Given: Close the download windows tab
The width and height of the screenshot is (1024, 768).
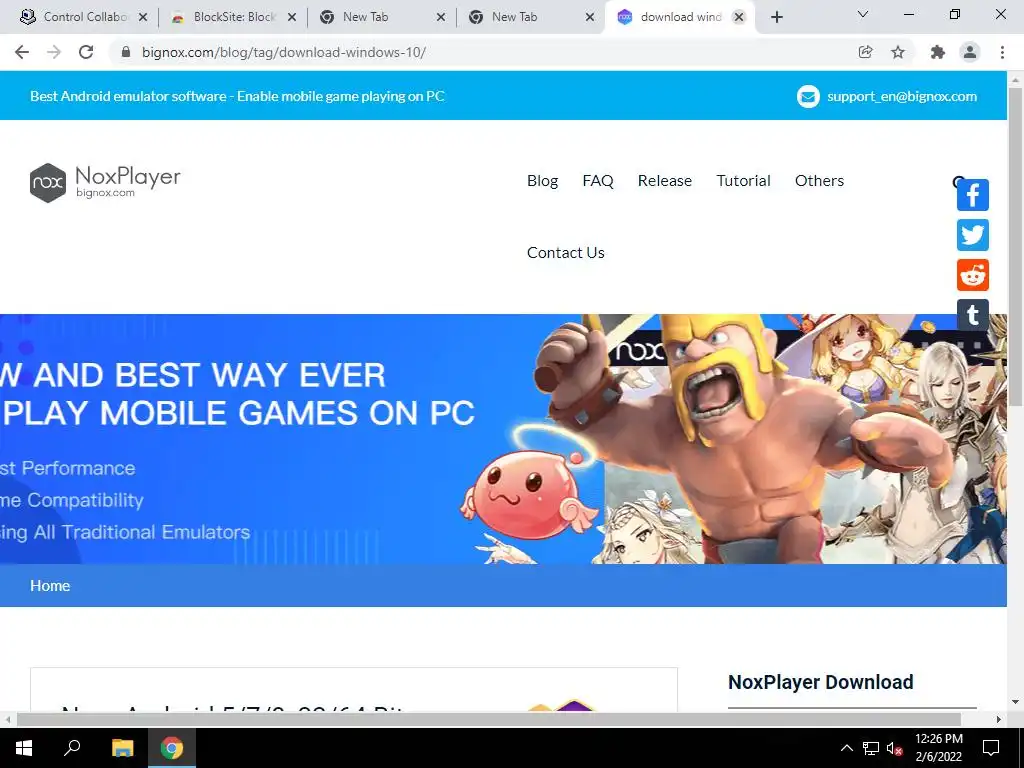Looking at the screenshot, I should point(739,17).
